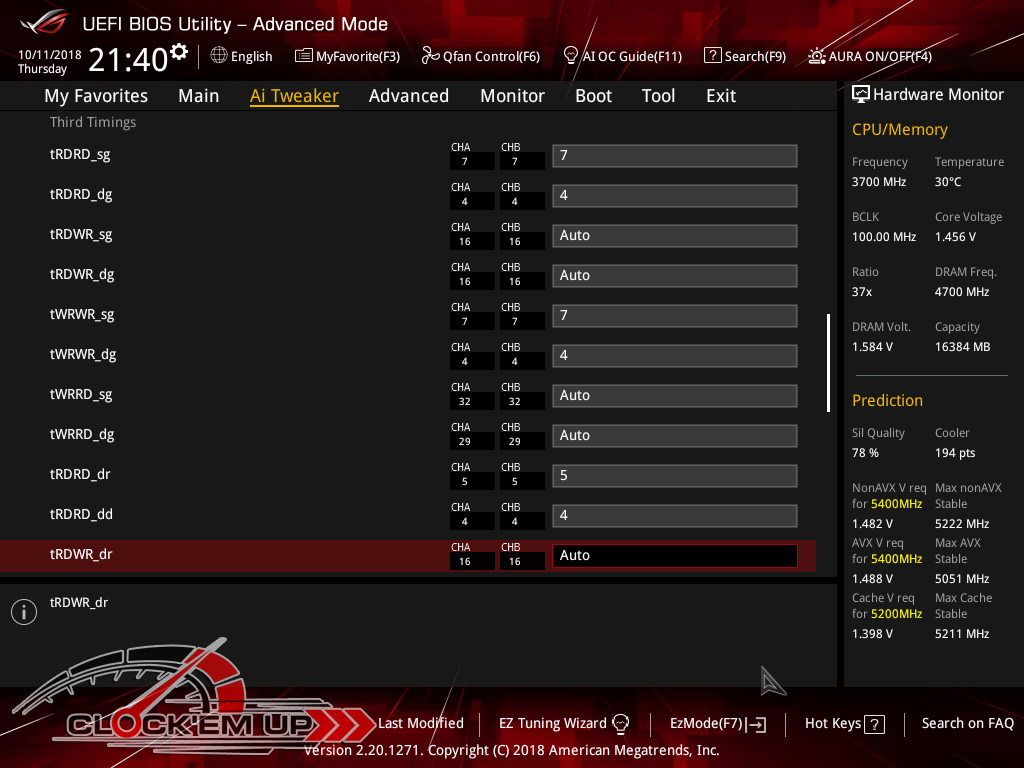The height and width of the screenshot is (768, 1024).
Task: Click the info icon next to tRDWR_dr description
Action: point(23,612)
